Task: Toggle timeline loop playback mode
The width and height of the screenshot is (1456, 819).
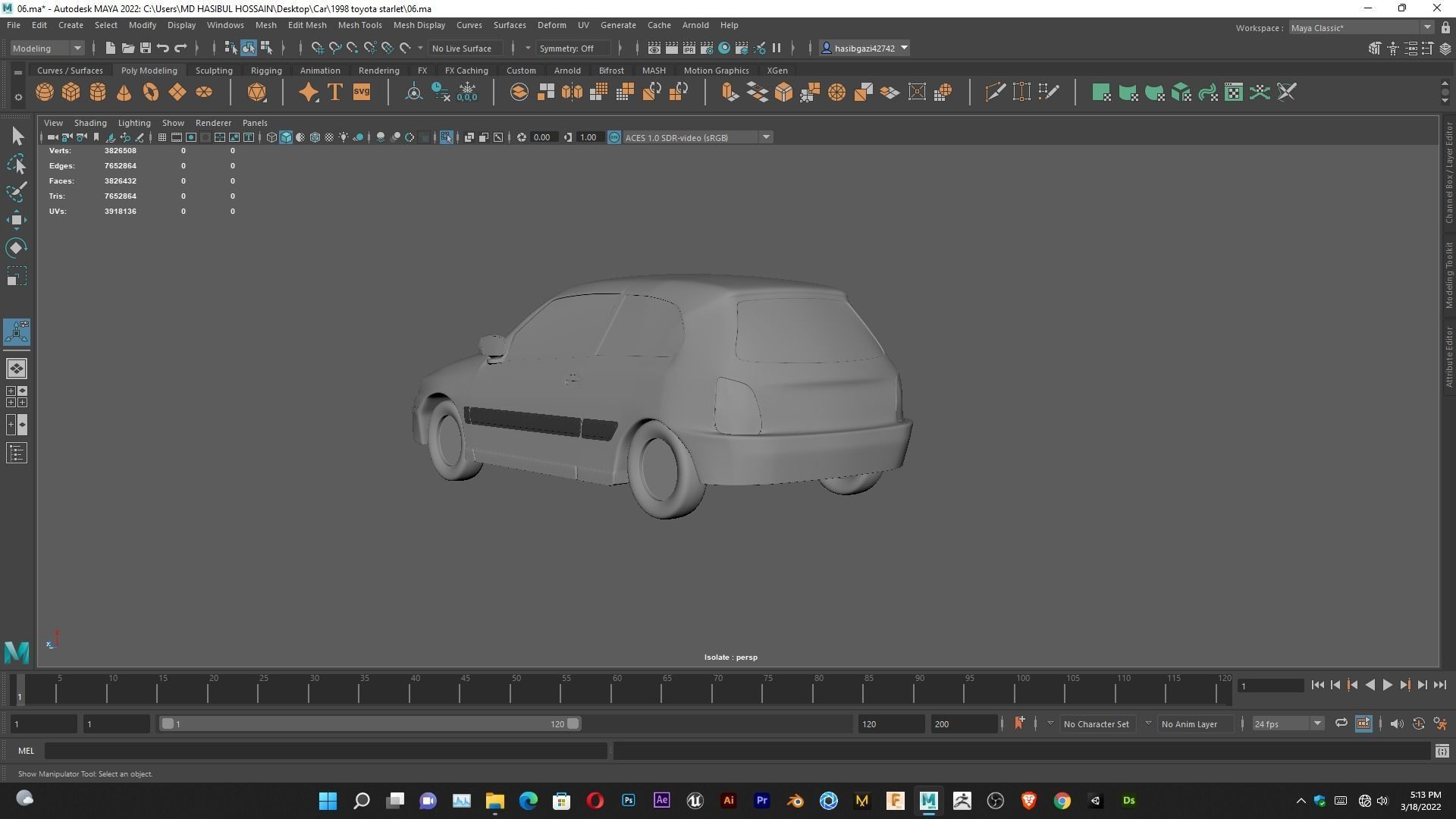Action: 1341,723
